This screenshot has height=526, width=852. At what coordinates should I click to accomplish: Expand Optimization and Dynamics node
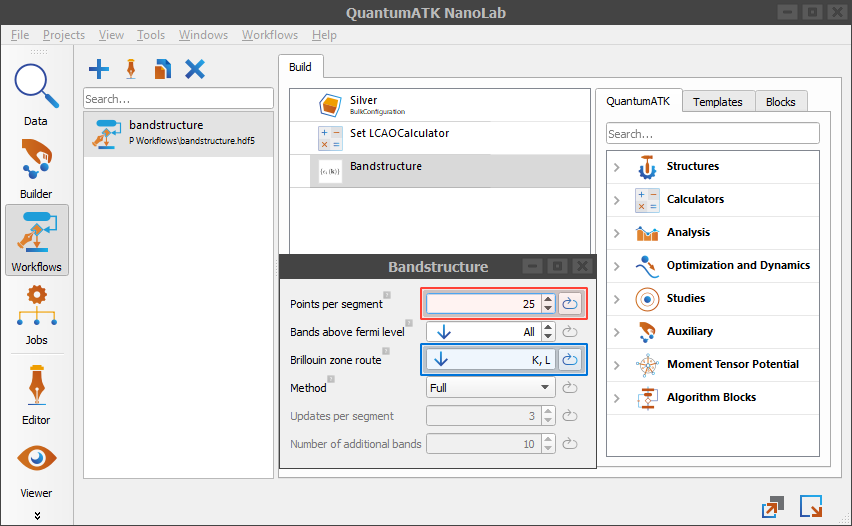point(617,266)
